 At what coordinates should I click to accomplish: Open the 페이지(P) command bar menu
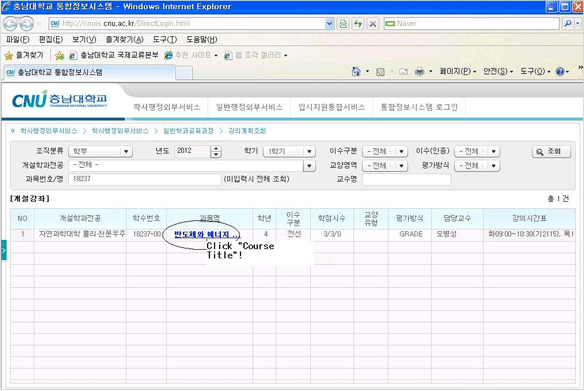[458, 71]
